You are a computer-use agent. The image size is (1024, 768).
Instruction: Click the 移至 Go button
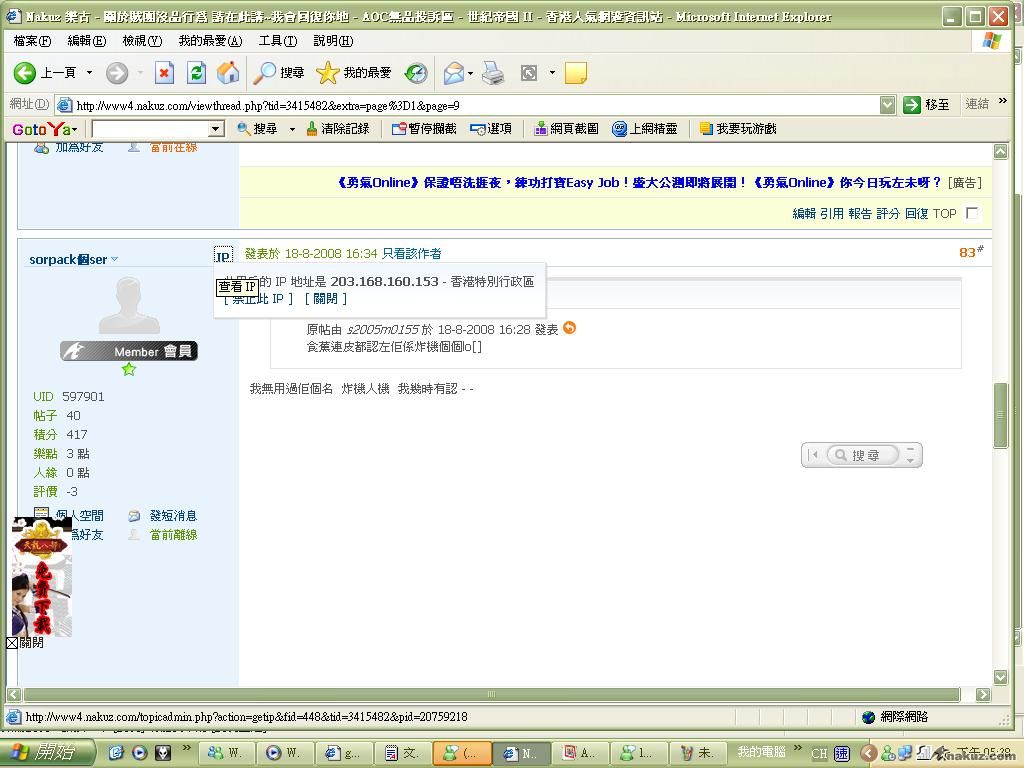tap(926, 104)
